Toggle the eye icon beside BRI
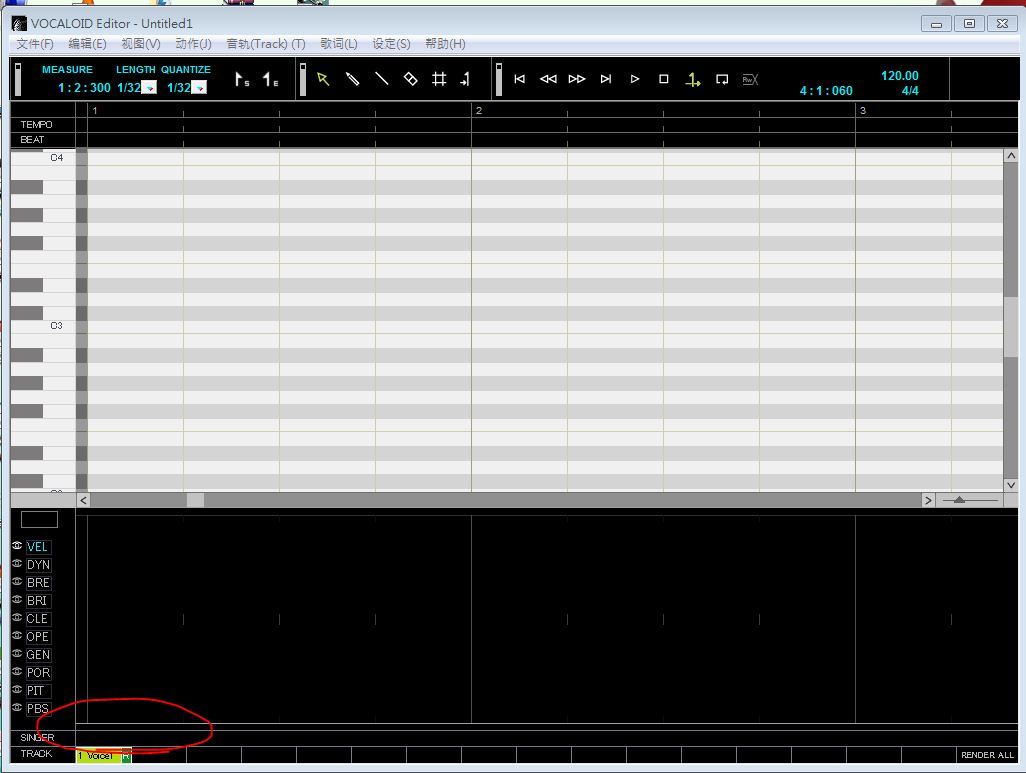The height and width of the screenshot is (773, 1026). 17,600
